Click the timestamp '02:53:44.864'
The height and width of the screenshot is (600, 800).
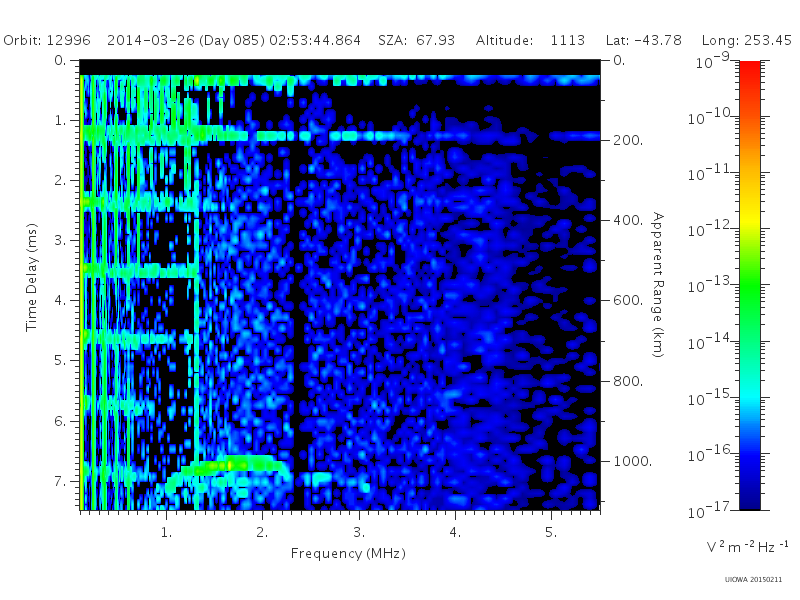[315, 40]
